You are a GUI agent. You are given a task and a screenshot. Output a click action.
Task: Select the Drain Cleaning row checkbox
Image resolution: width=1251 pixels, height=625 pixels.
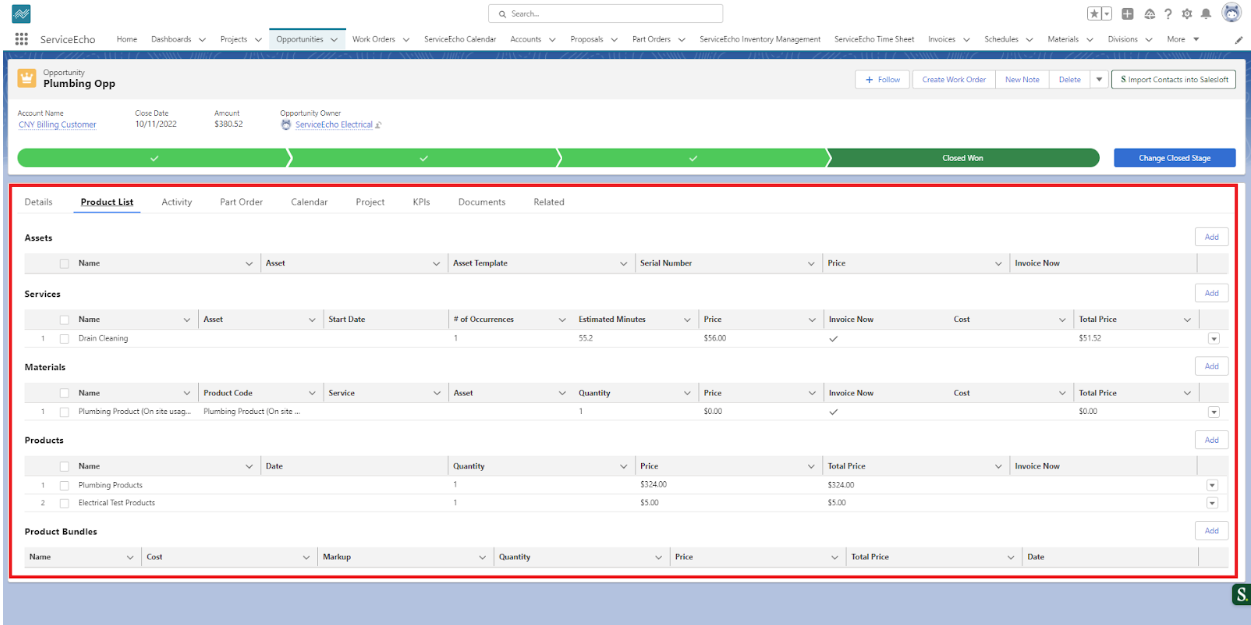pyautogui.click(x=64, y=338)
